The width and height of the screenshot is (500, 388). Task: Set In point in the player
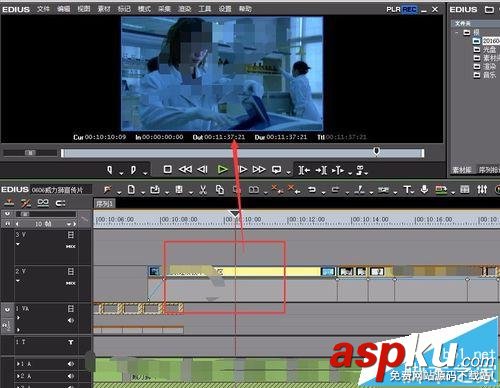tap(110, 170)
